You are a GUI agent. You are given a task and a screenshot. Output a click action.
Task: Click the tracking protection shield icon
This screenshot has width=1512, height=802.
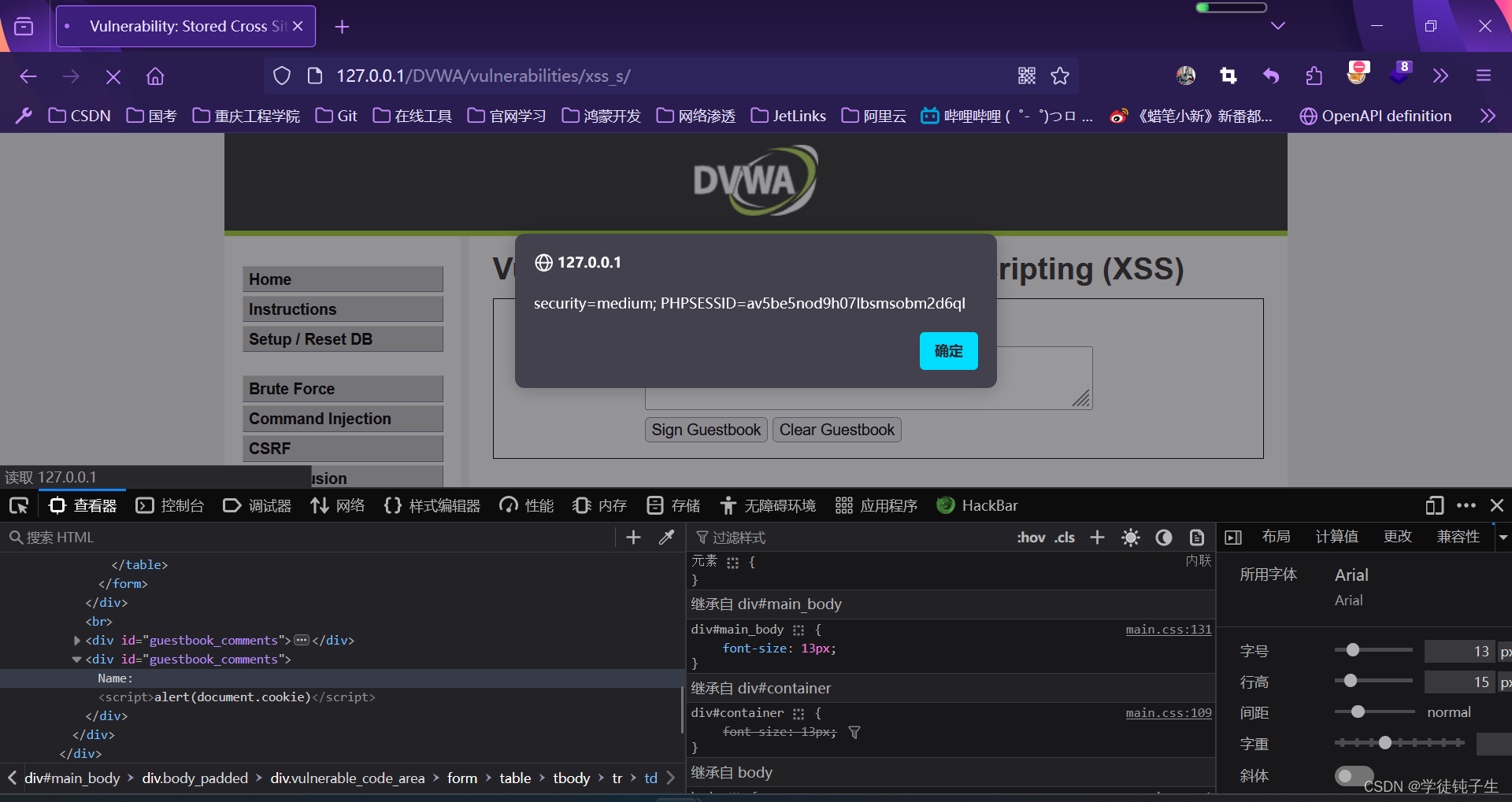[282, 76]
